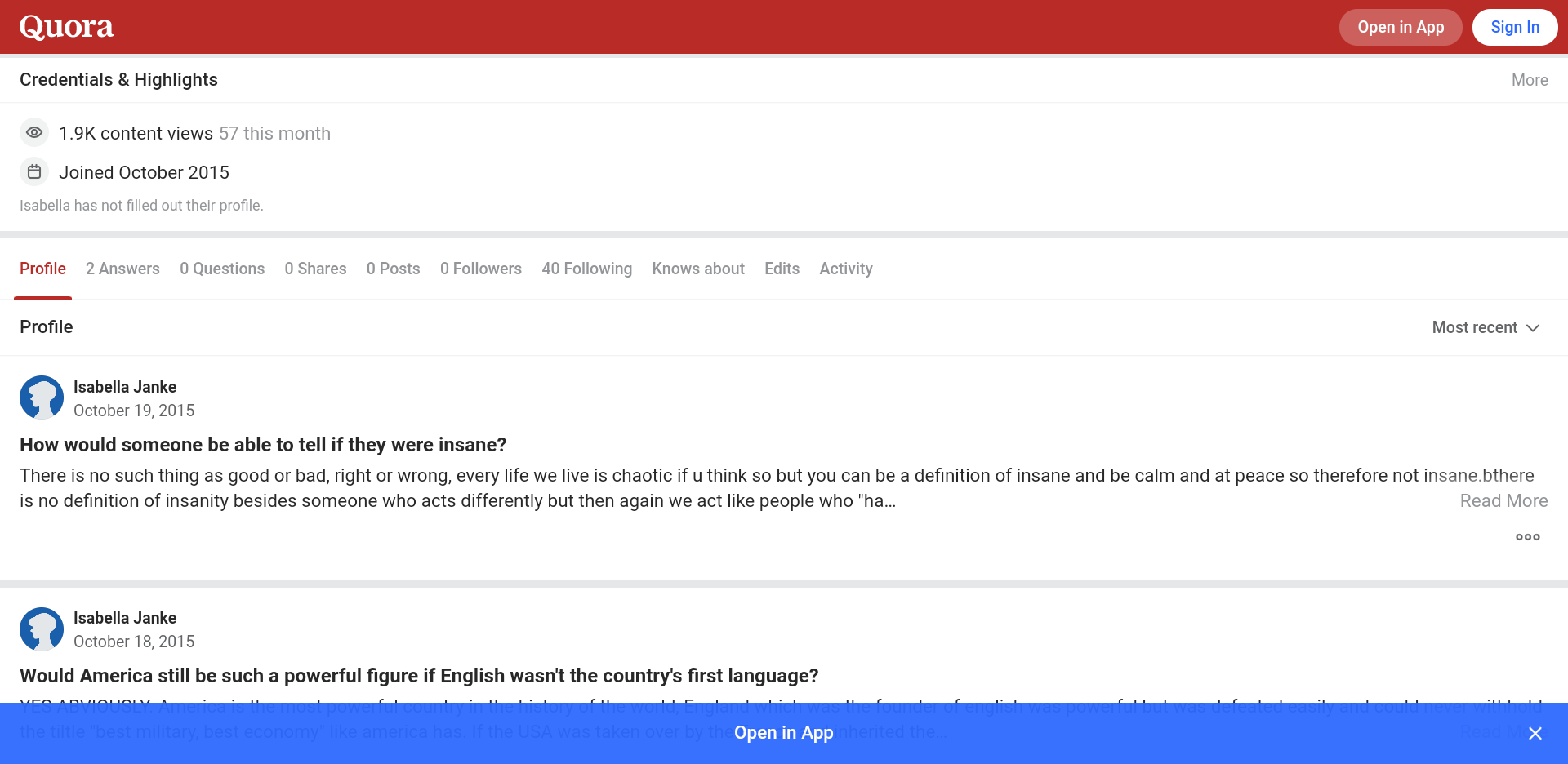Screen dimensions: 1568x764
Task: View the 0 Shares tab
Action: click(x=315, y=269)
